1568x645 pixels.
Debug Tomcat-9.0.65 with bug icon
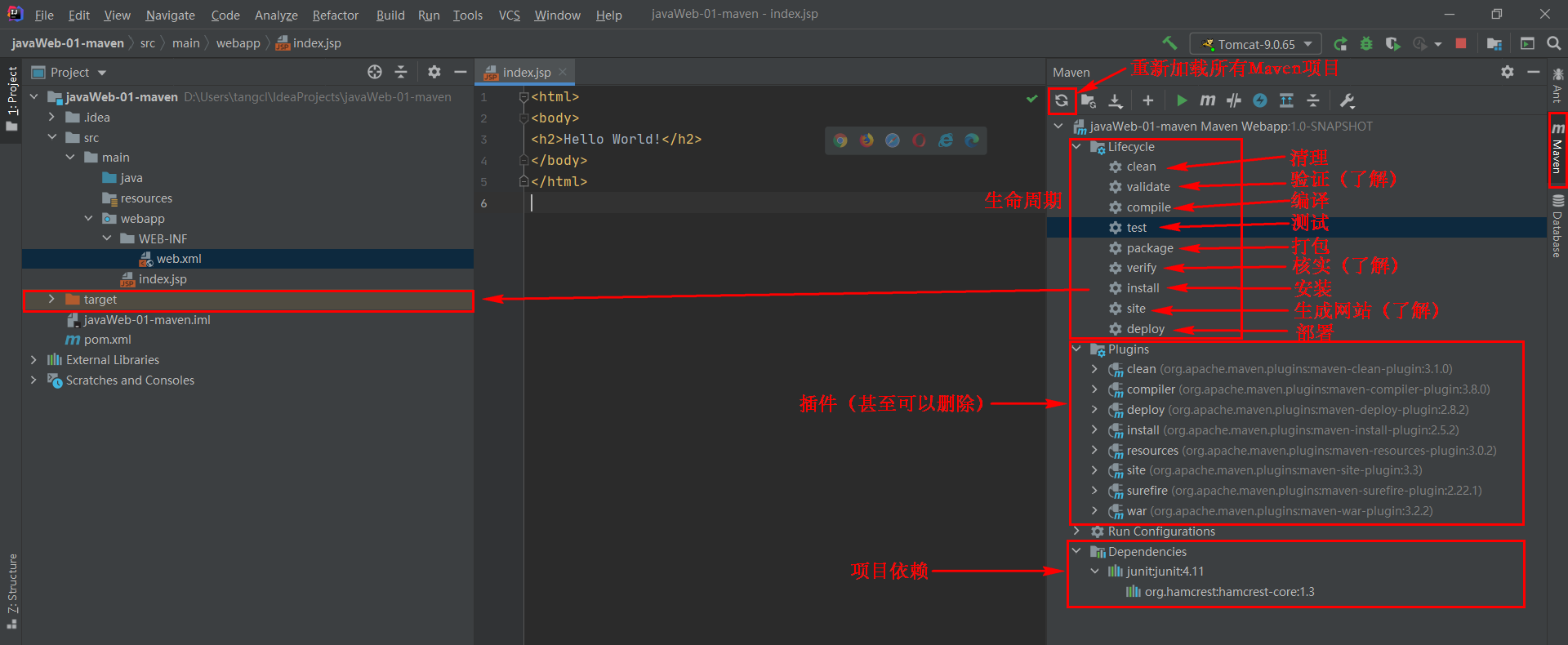point(1366,44)
